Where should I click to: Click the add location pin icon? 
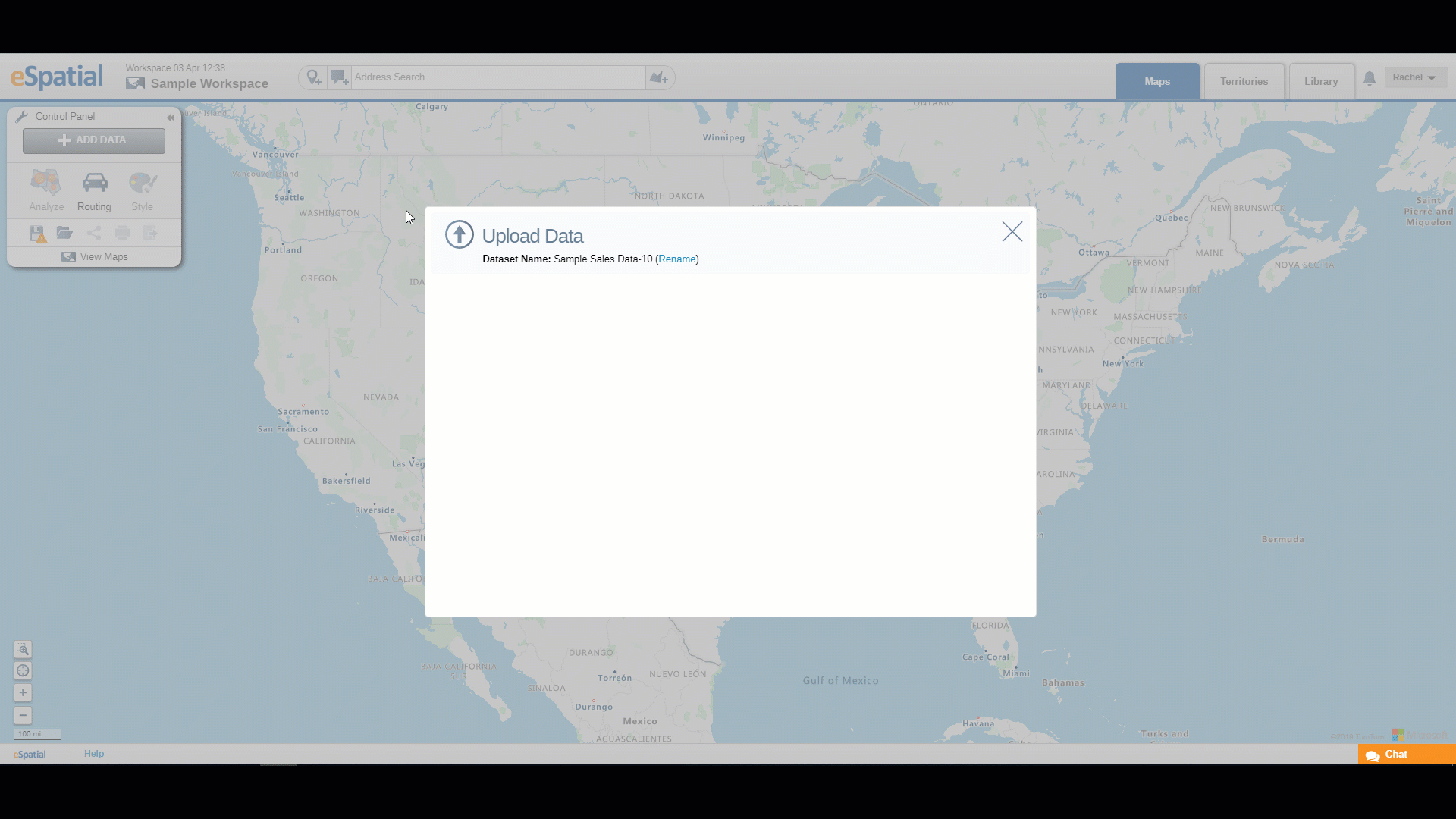[313, 77]
